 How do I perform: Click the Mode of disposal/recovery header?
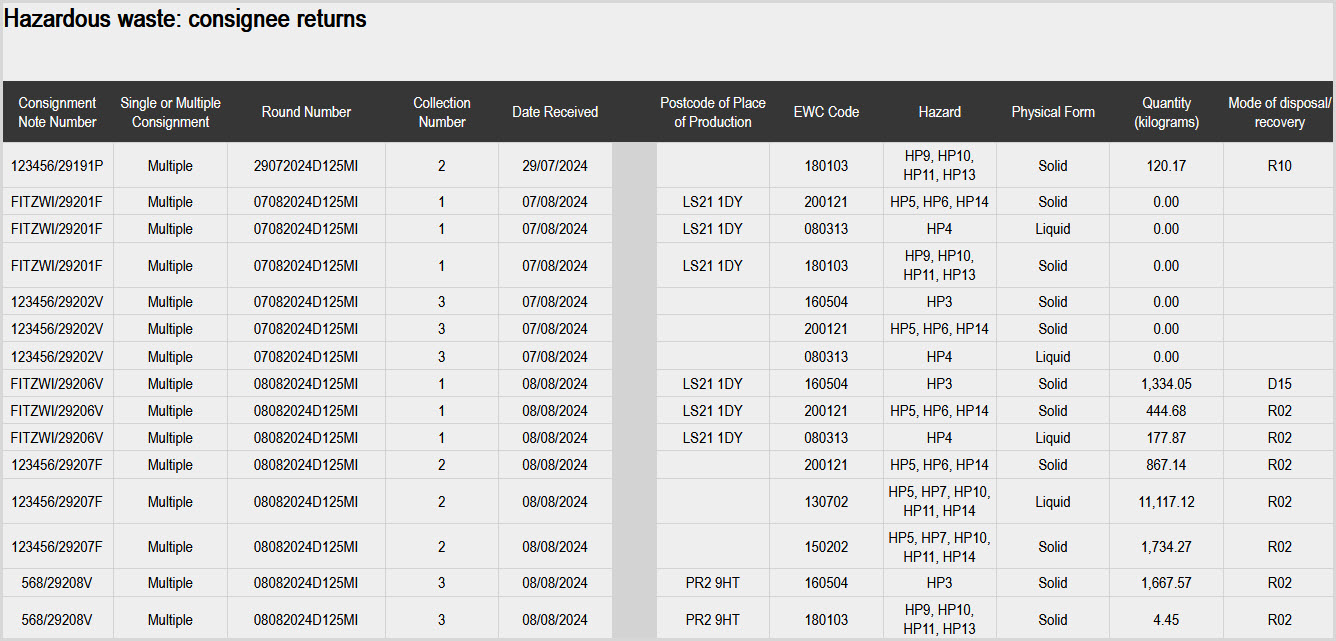tap(1279, 112)
